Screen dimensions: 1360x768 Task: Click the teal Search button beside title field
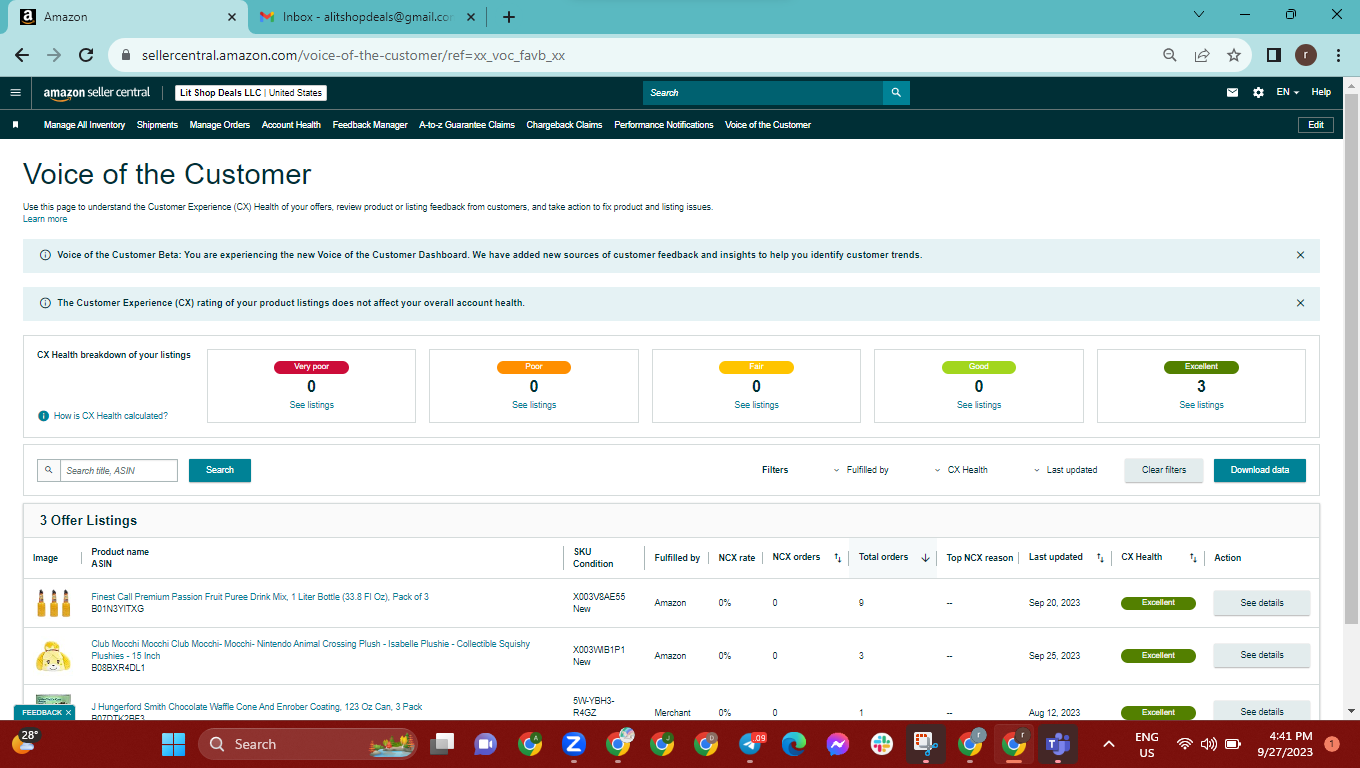click(220, 470)
